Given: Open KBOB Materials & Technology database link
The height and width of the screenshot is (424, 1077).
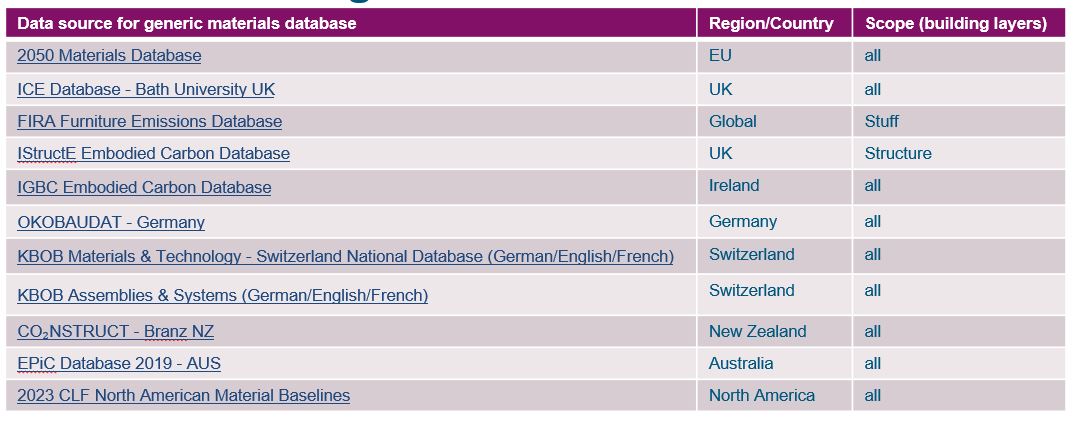Looking at the screenshot, I should point(345,256).
